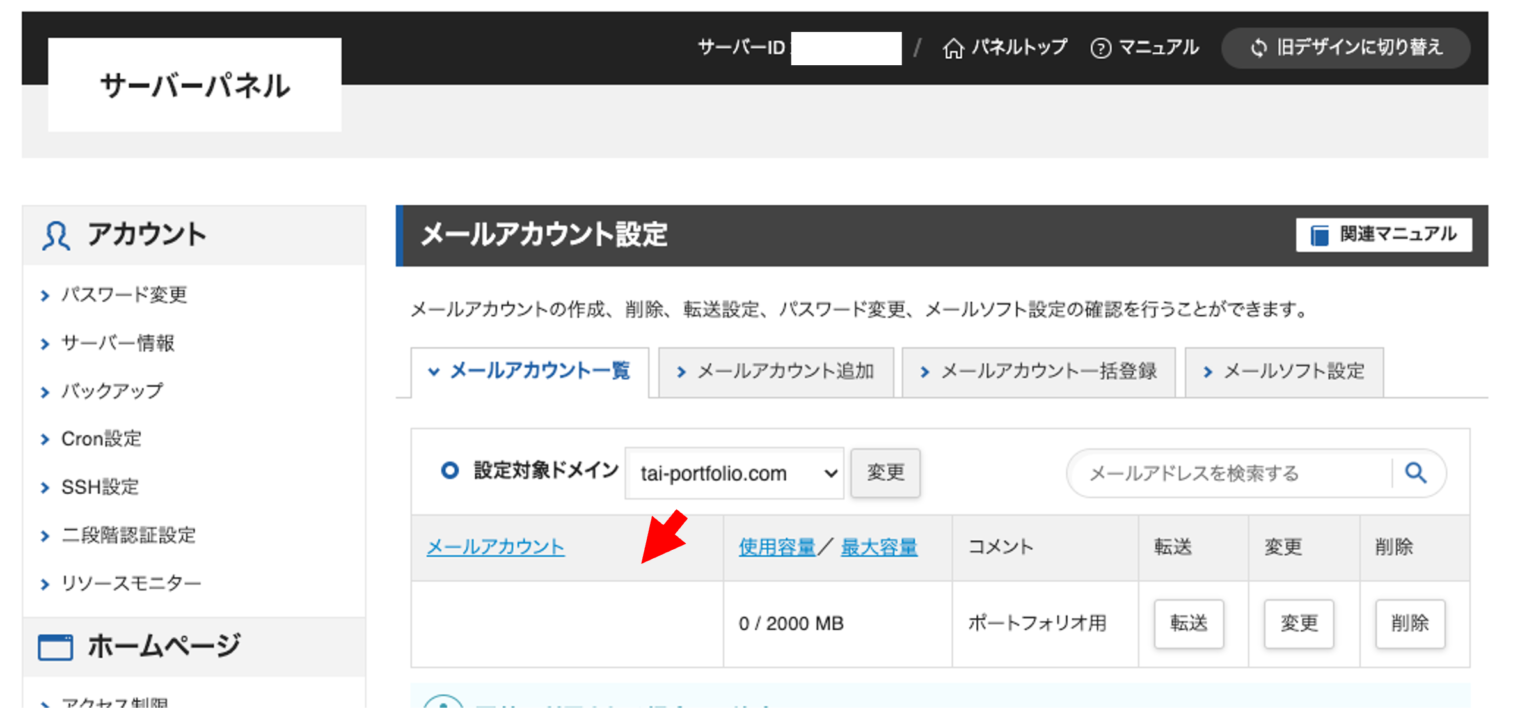The height and width of the screenshot is (709, 1536).
Task: Click 削除 to remove the mail account
Action: pyautogui.click(x=1410, y=623)
